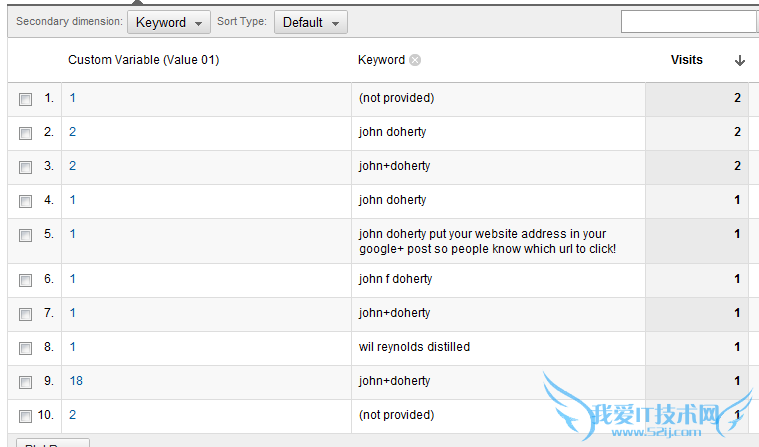This screenshot has width=759, height=447.
Task: Tick the checkbox for row 5
Action: [26, 235]
